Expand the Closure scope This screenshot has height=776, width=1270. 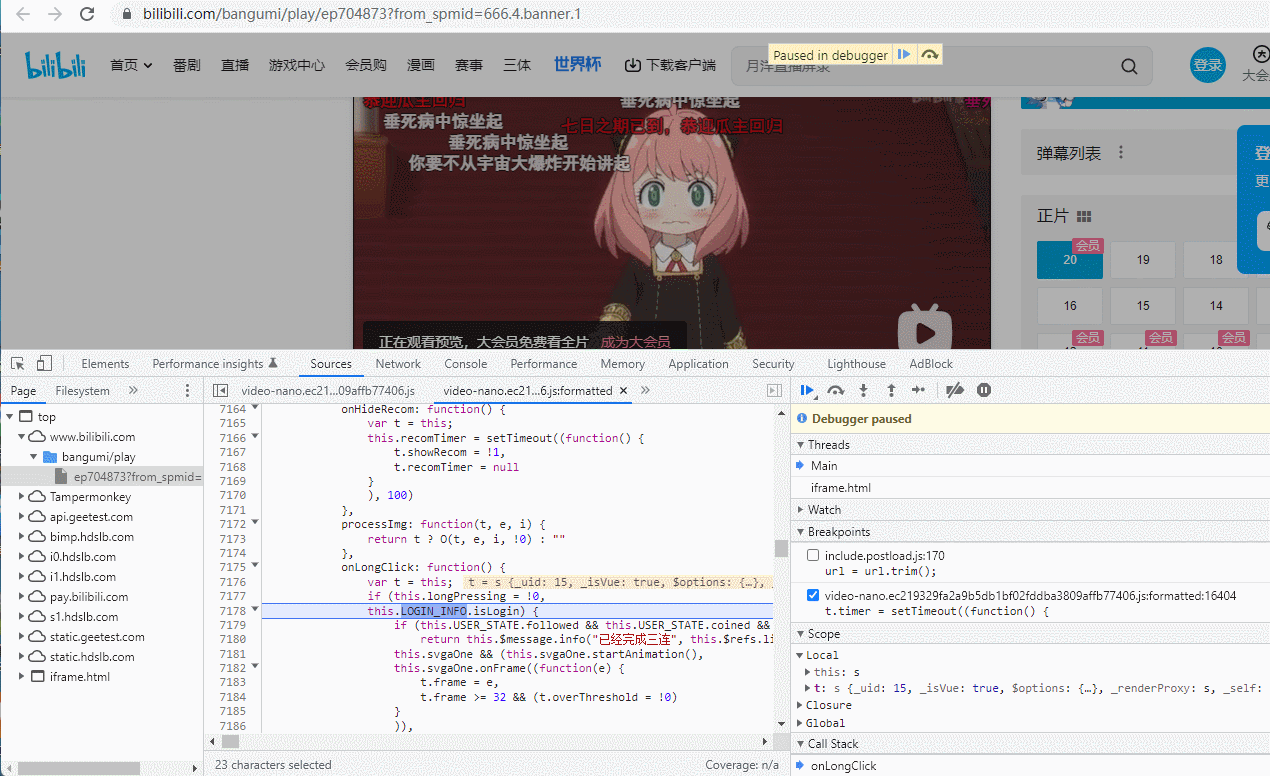click(800, 705)
